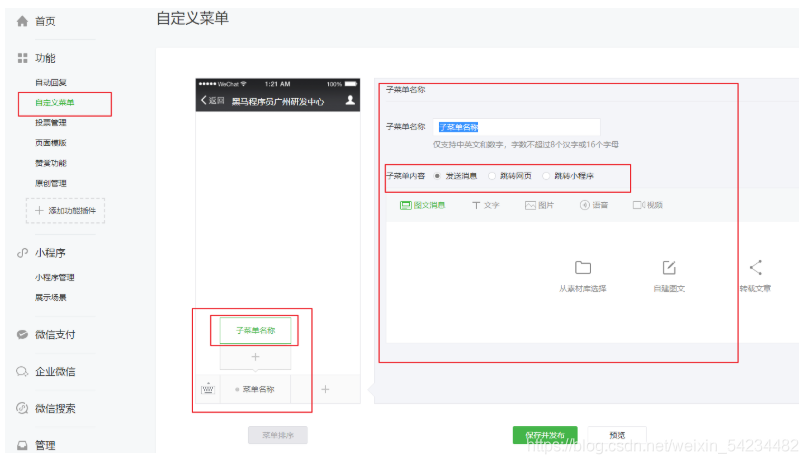Open 原创管理 in the sidebar
The height and width of the screenshot is (464, 808).
coord(50,183)
